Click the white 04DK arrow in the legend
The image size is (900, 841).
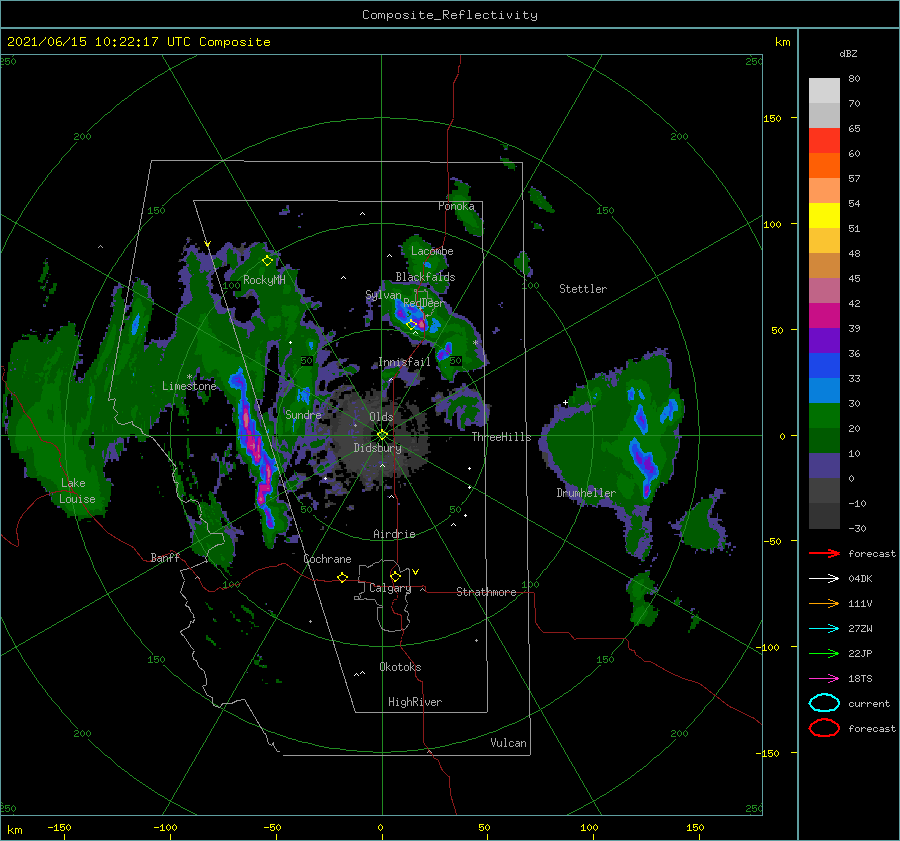(824, 578)
